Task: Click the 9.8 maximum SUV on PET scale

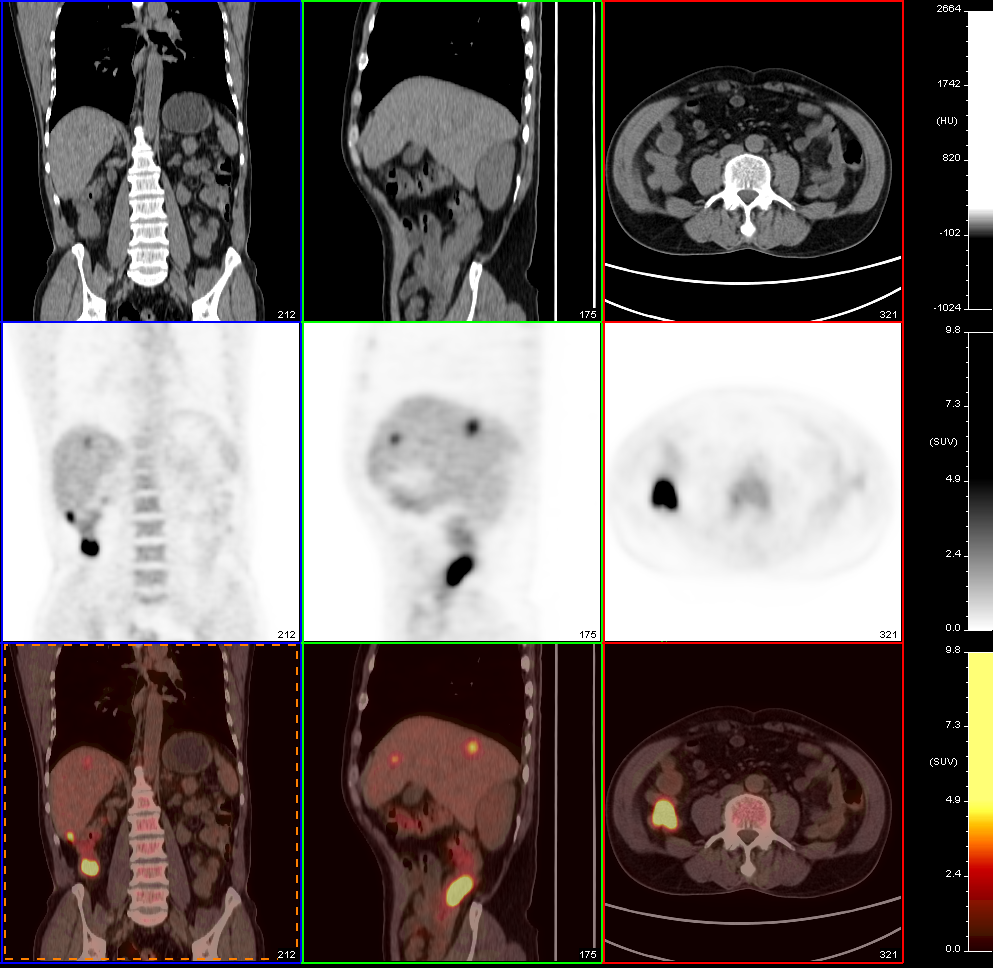Action: pyautogui.click(x=953, y=330)
